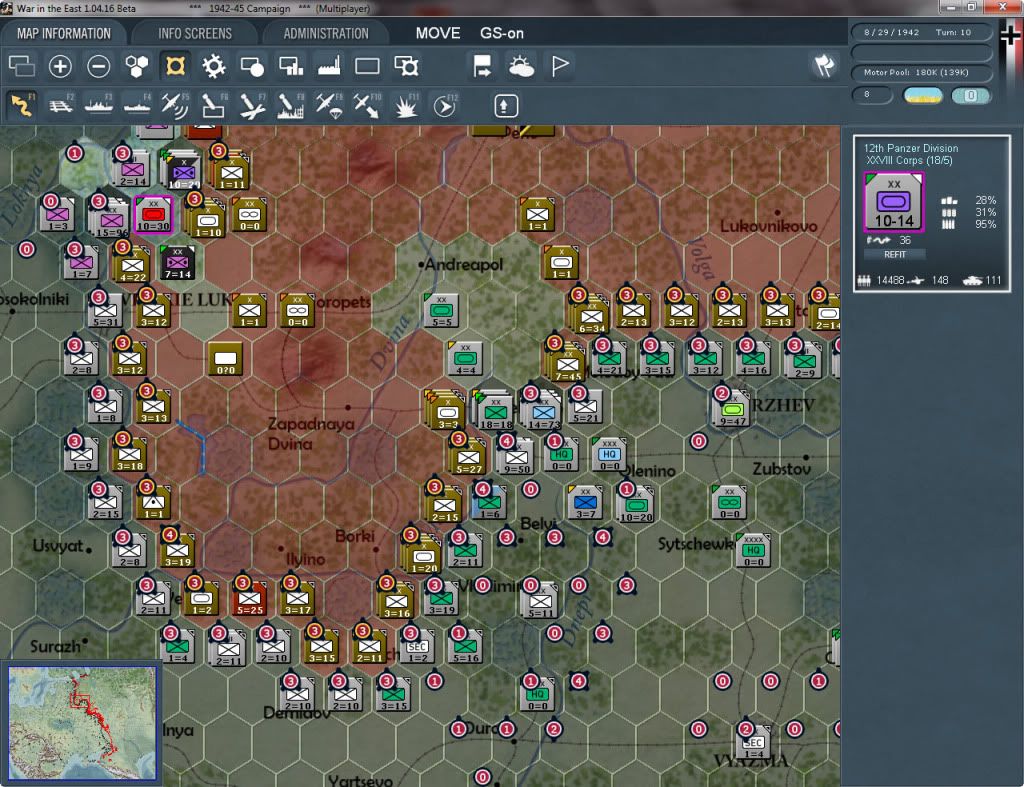
Task: Open the ADMINISTRATION tab
Action: pyautogui.click(x=326, y=33)
